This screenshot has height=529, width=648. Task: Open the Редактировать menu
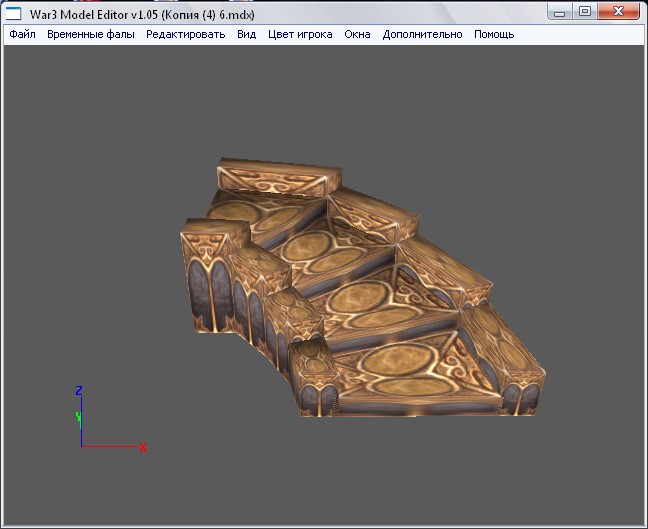coord(186,34)
